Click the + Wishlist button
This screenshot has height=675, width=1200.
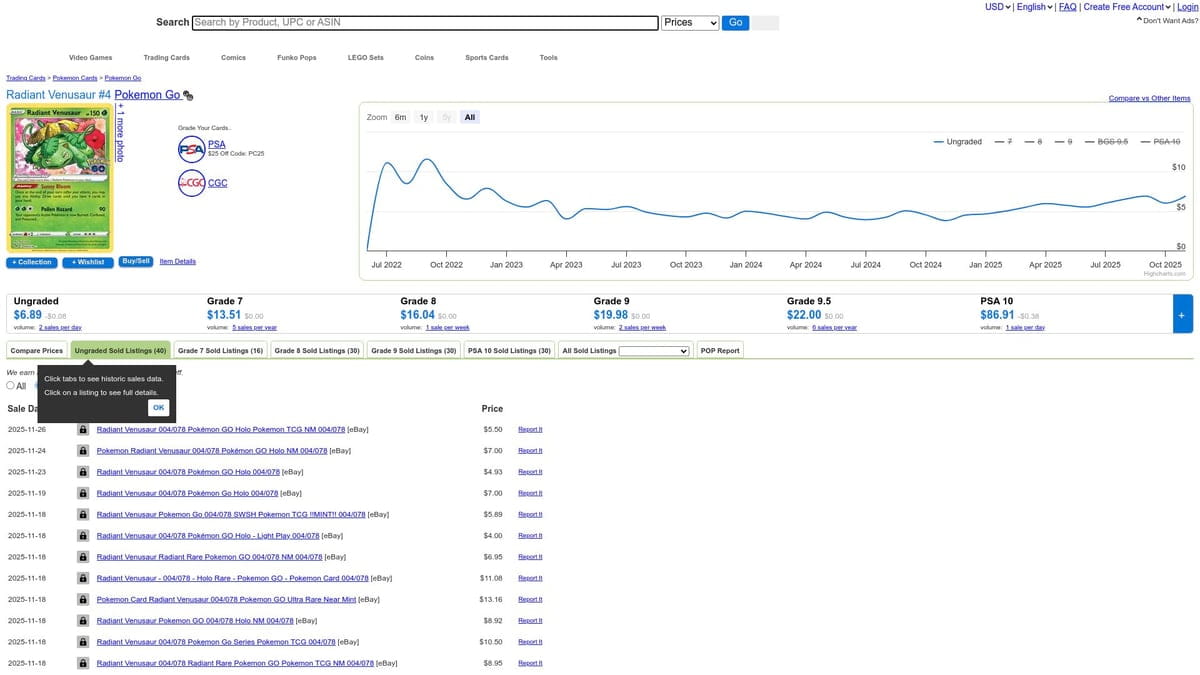pyautogui.click(x=88, y=262)
